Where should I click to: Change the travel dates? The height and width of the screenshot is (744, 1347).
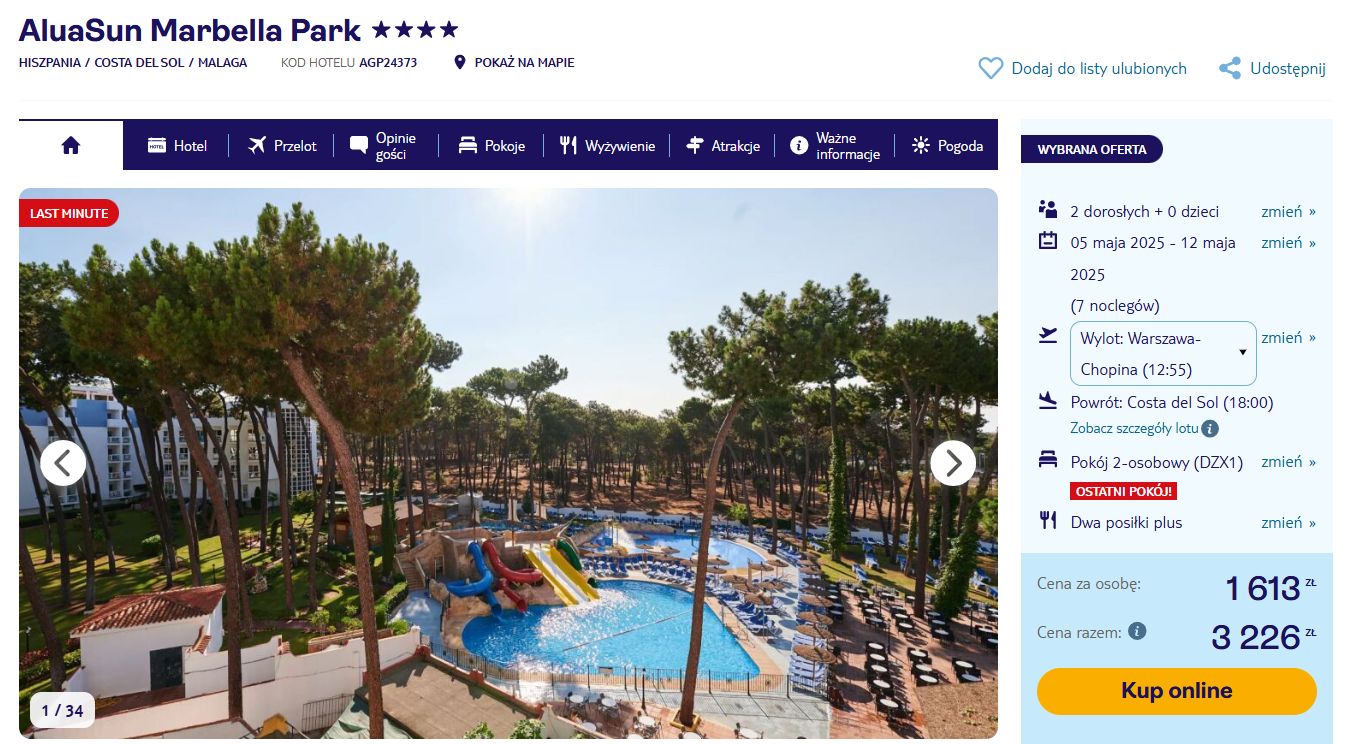tap(1288, 242)
